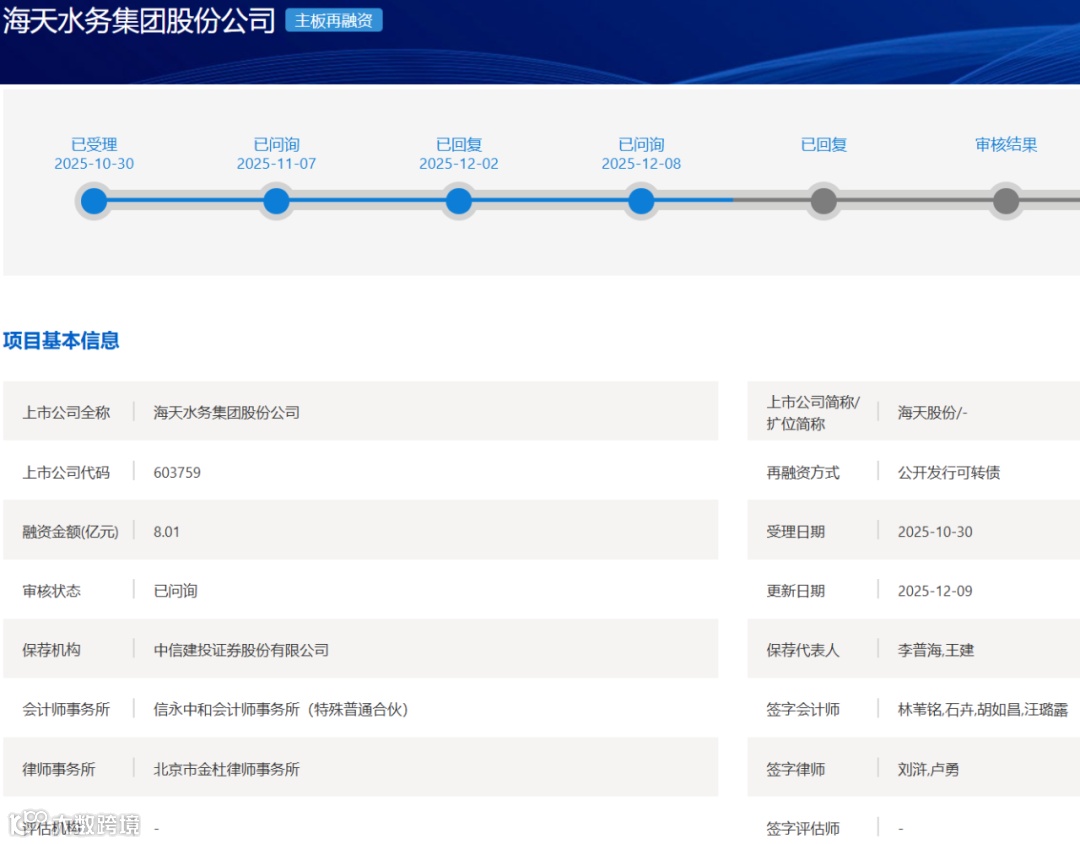
Task: Click the 上市公司代码 label
Action: point(66,473)
